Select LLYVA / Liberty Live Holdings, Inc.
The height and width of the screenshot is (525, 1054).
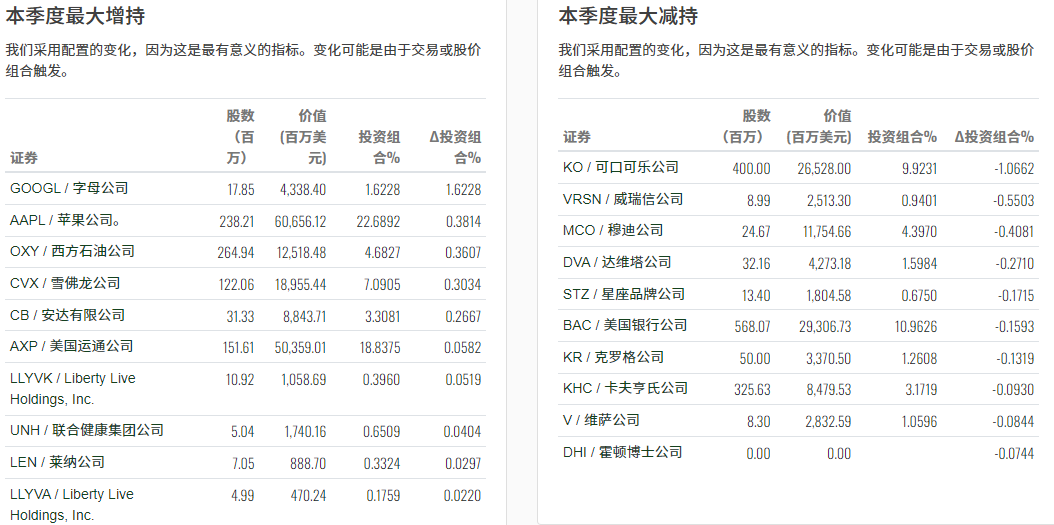pos(72,505)
